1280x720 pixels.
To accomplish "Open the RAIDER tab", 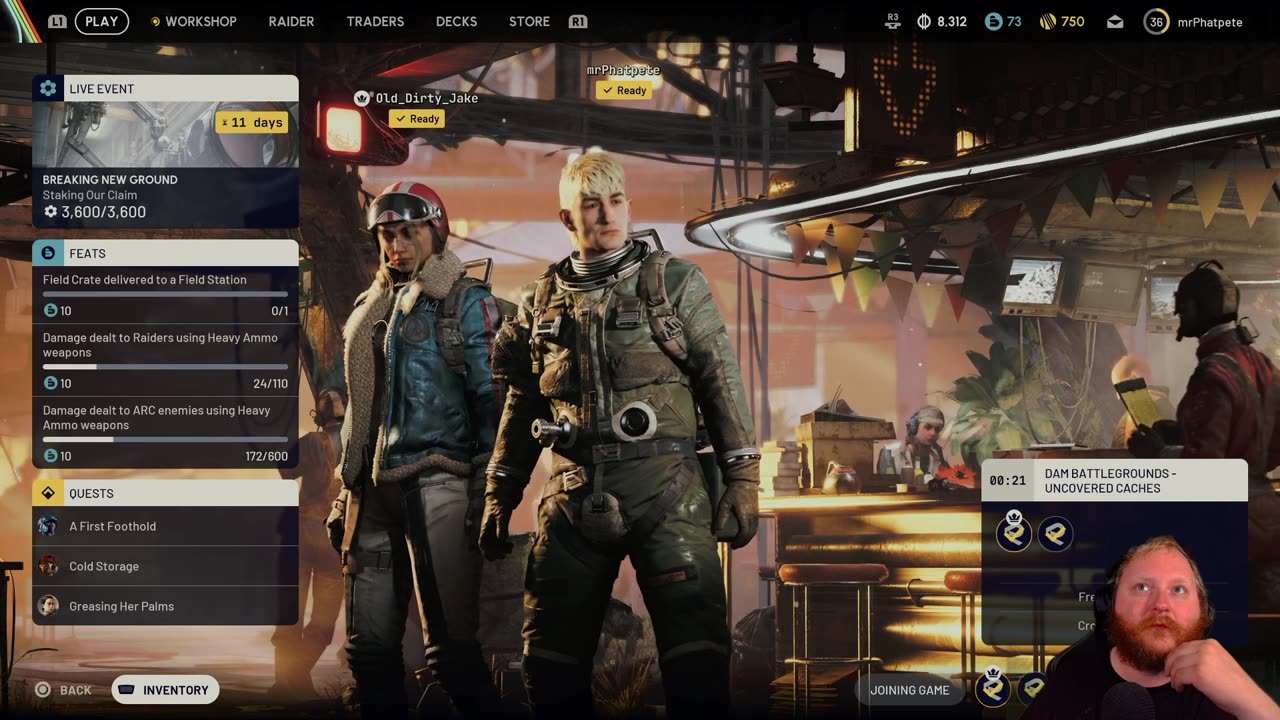I will tap(291, 21).
